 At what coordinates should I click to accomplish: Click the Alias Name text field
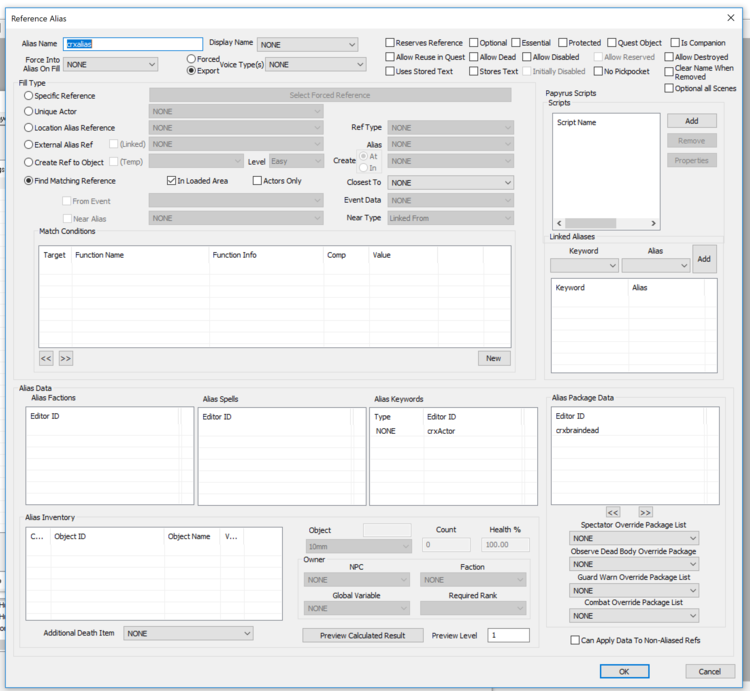click(133, 44)
